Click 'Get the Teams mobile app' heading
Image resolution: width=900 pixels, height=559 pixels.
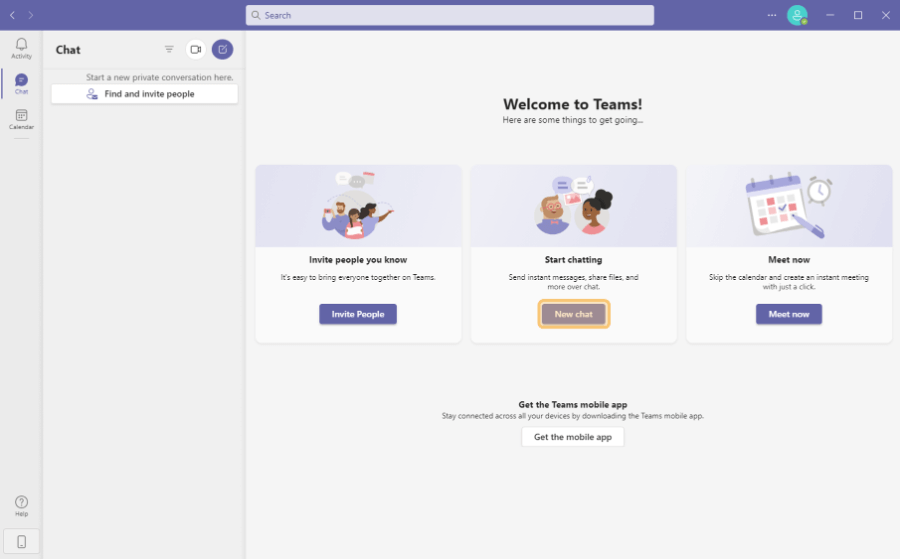pyautogui.click(x=573, y=405)
